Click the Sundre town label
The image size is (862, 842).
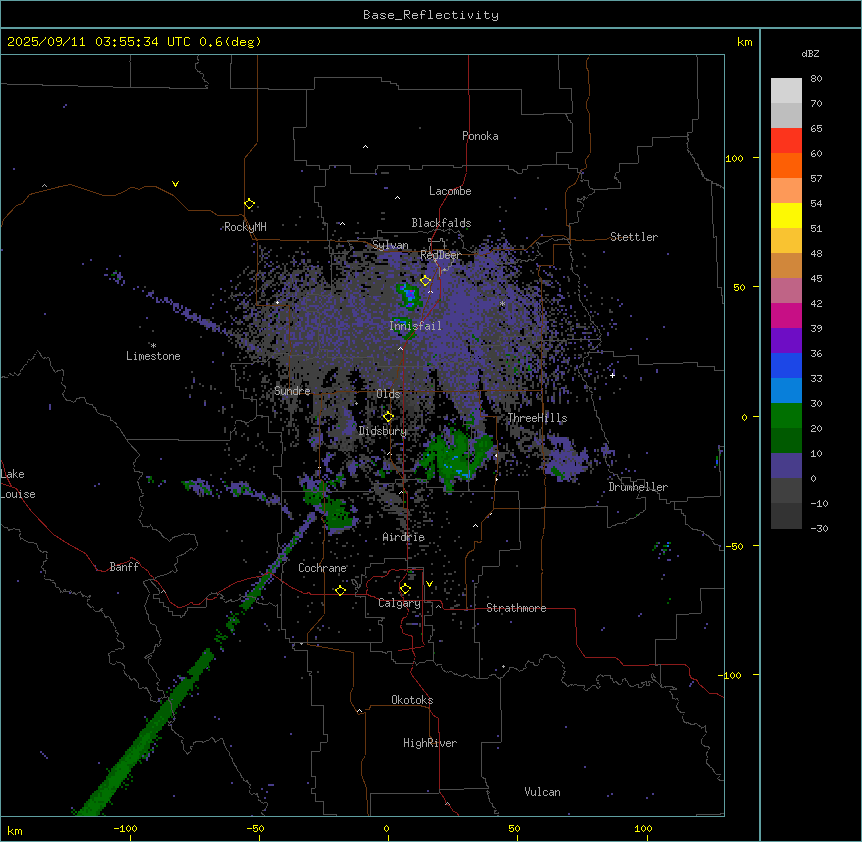tap(292, 391)
